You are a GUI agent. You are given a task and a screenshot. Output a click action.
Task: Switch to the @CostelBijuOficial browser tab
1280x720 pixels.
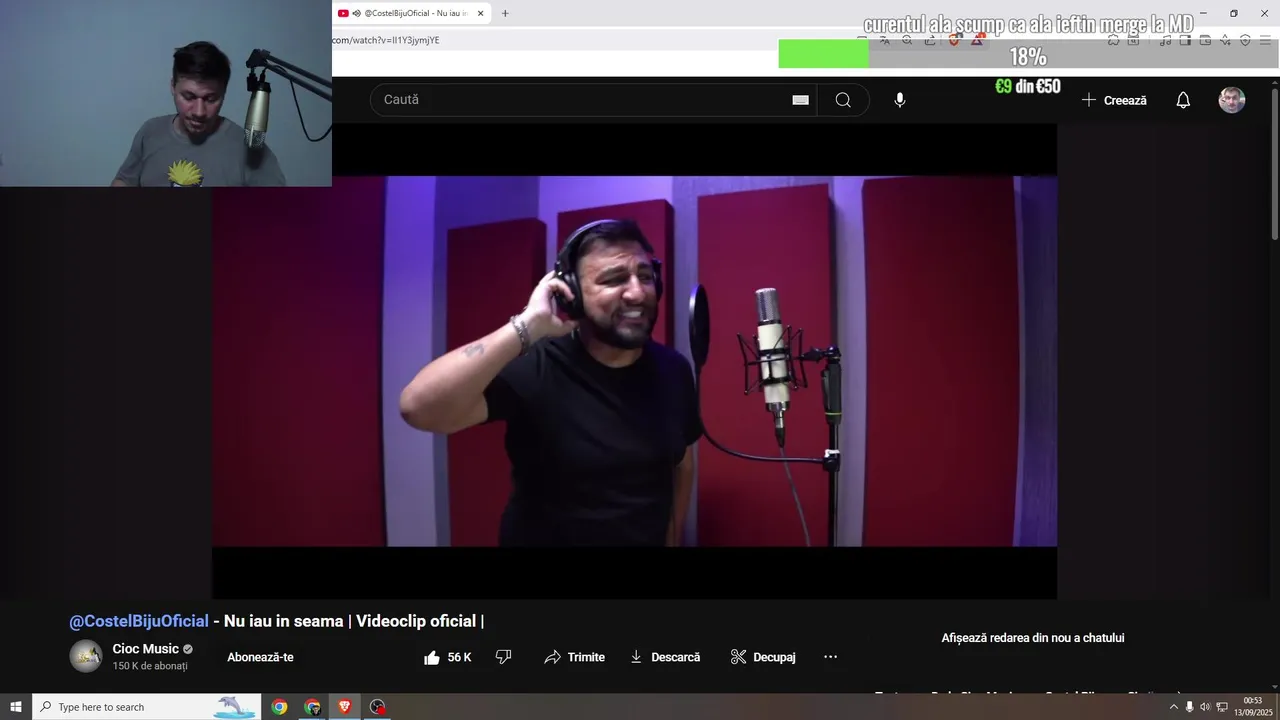412,13
